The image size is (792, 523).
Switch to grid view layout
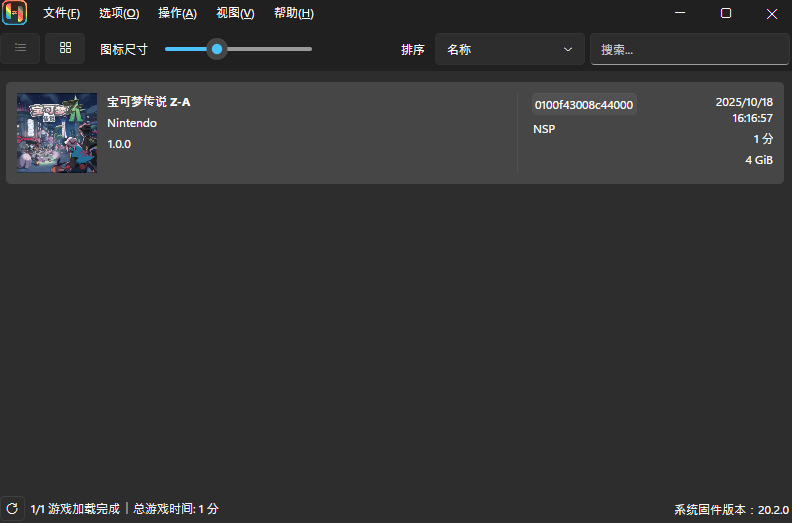point(65,48)
